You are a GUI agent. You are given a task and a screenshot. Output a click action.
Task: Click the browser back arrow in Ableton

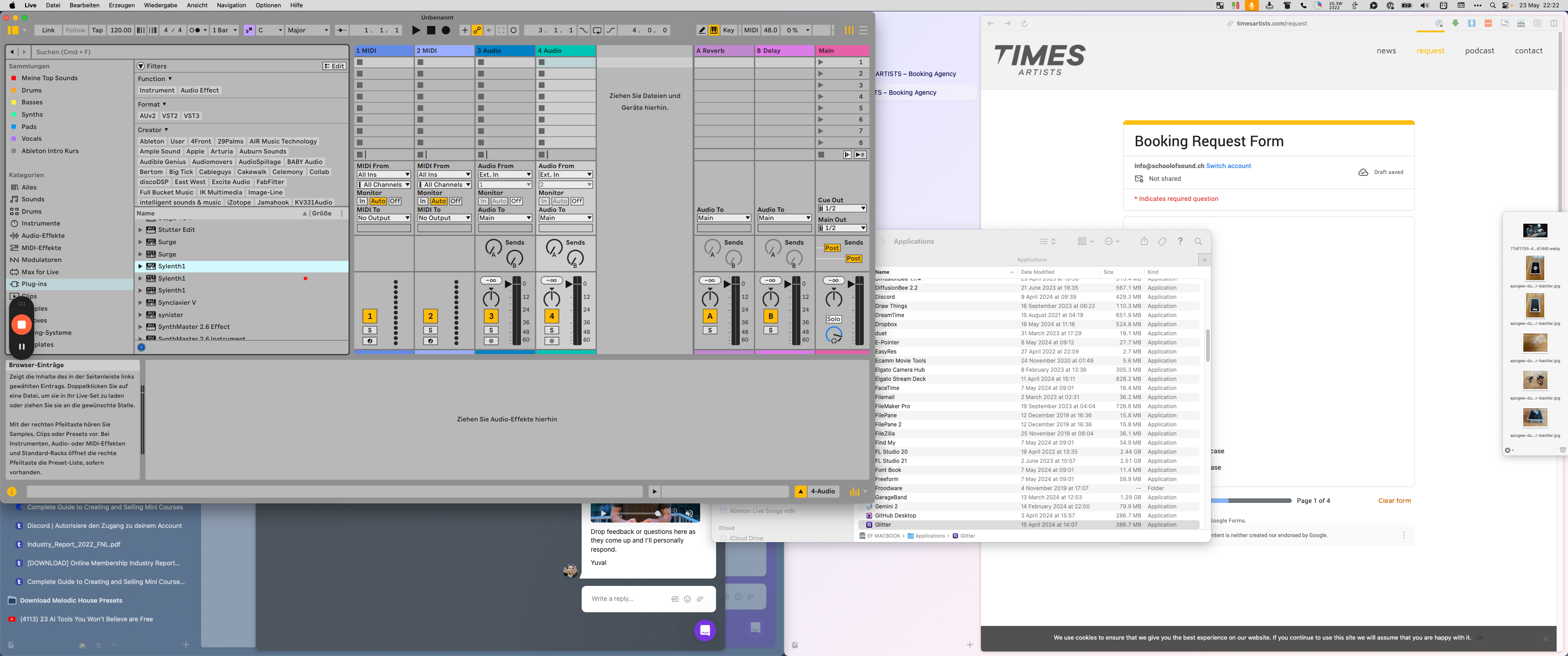point(11,52)
